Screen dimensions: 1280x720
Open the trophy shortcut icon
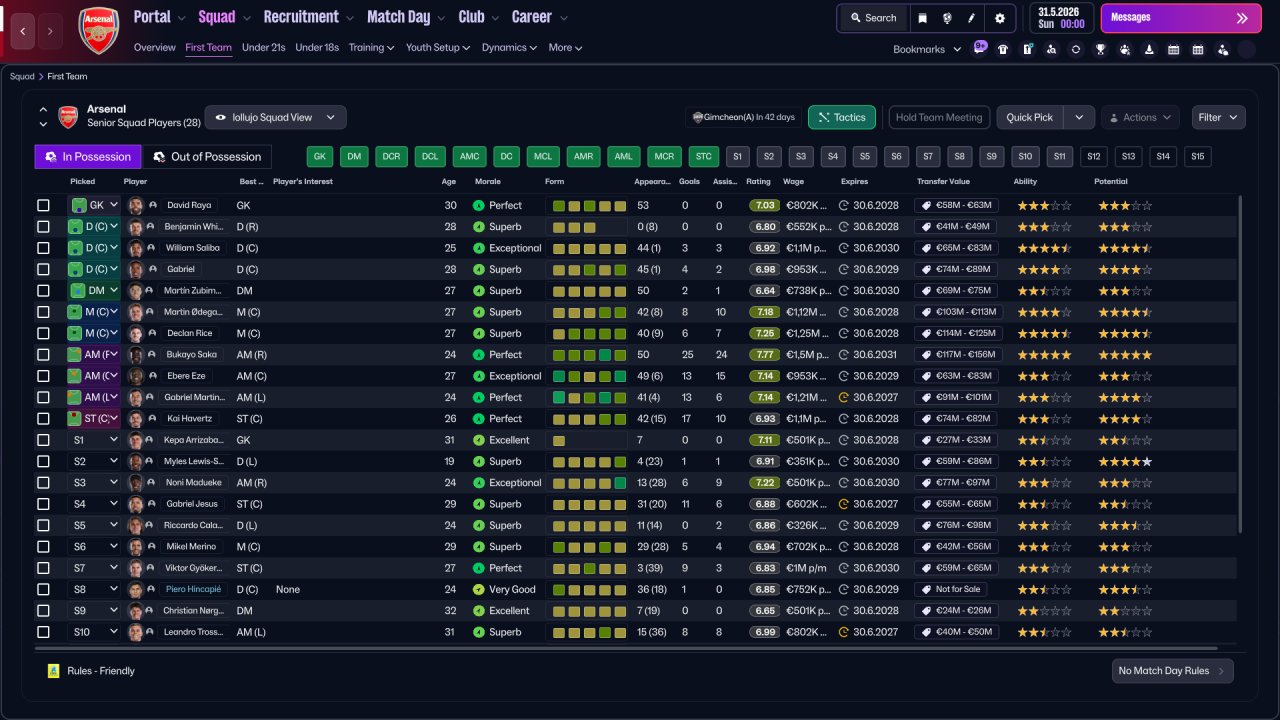pos(1100,49)
